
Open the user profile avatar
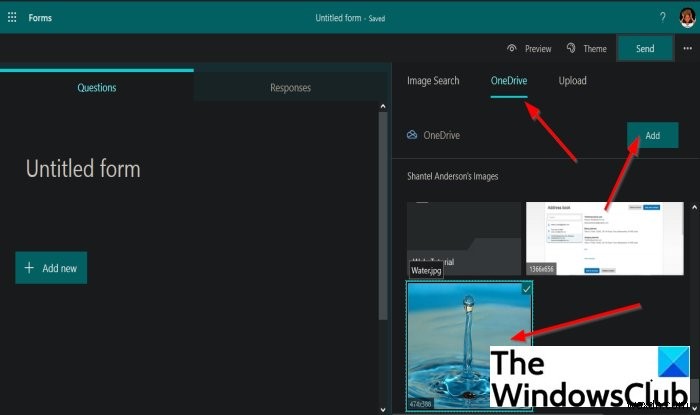[x=688, y=17]
